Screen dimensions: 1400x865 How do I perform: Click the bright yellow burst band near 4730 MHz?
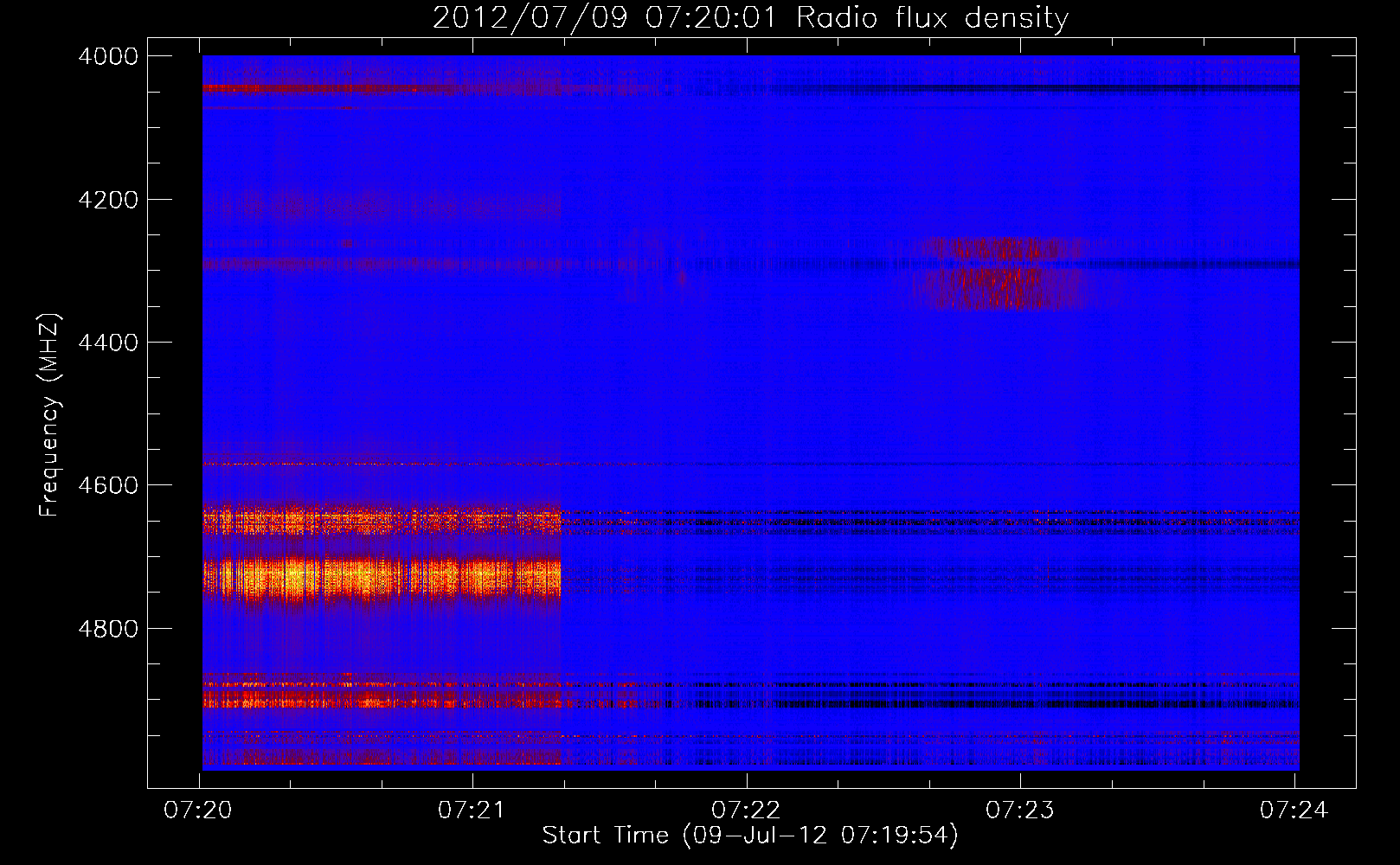(x=382, y=577)
